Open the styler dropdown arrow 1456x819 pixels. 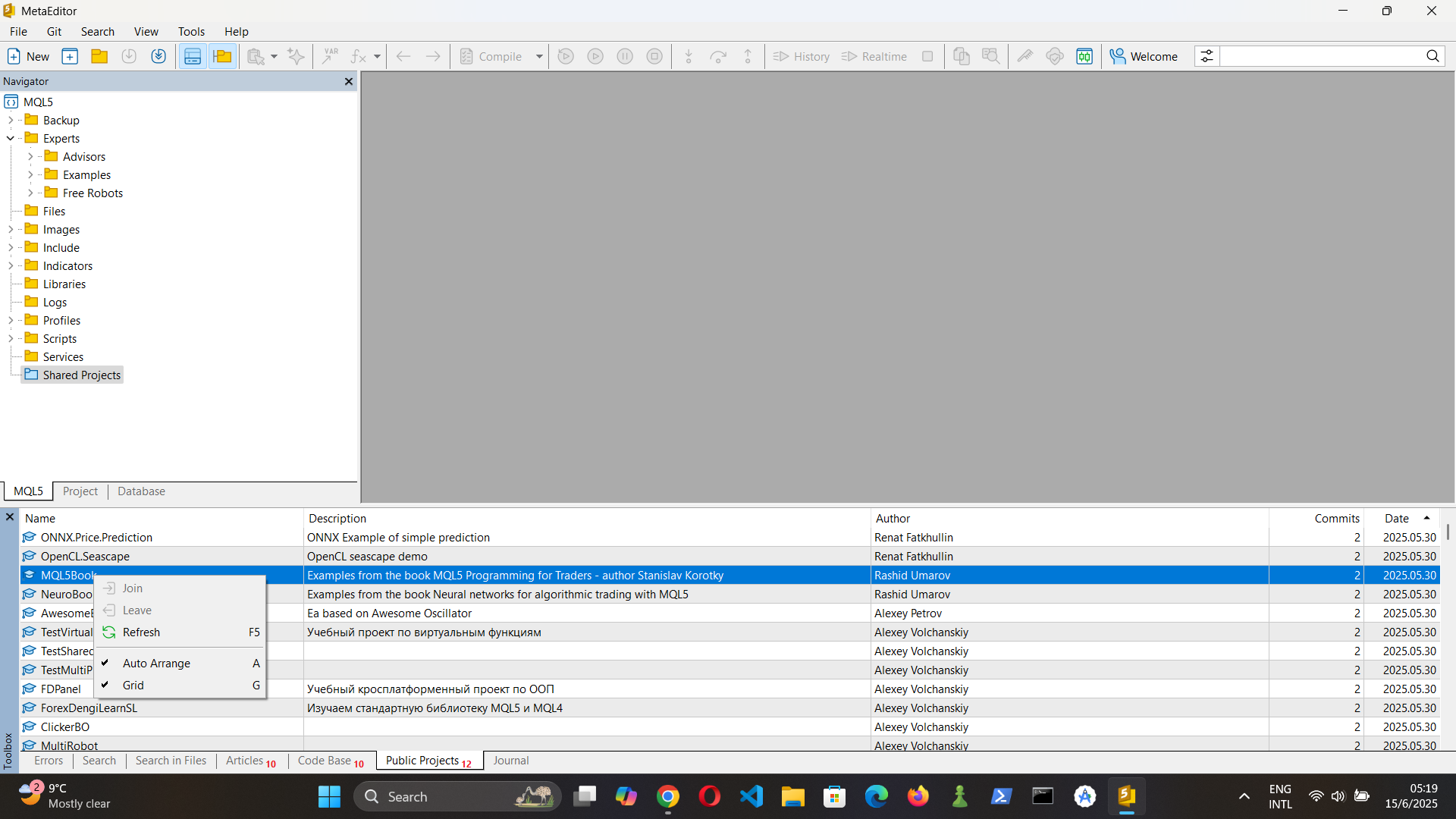coord(274,56)
